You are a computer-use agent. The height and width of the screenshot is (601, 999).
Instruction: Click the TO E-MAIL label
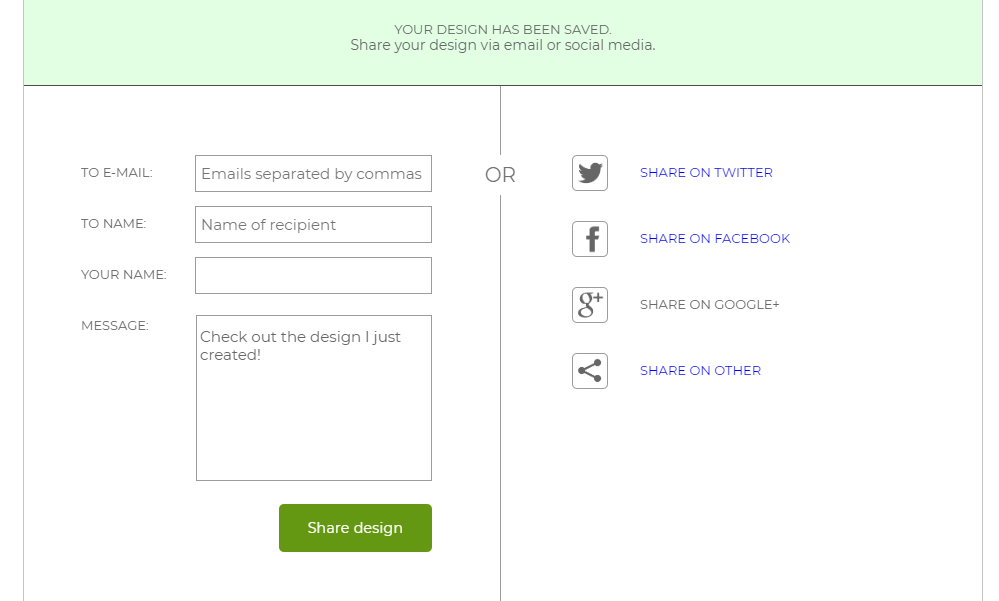tap(117, 173)
